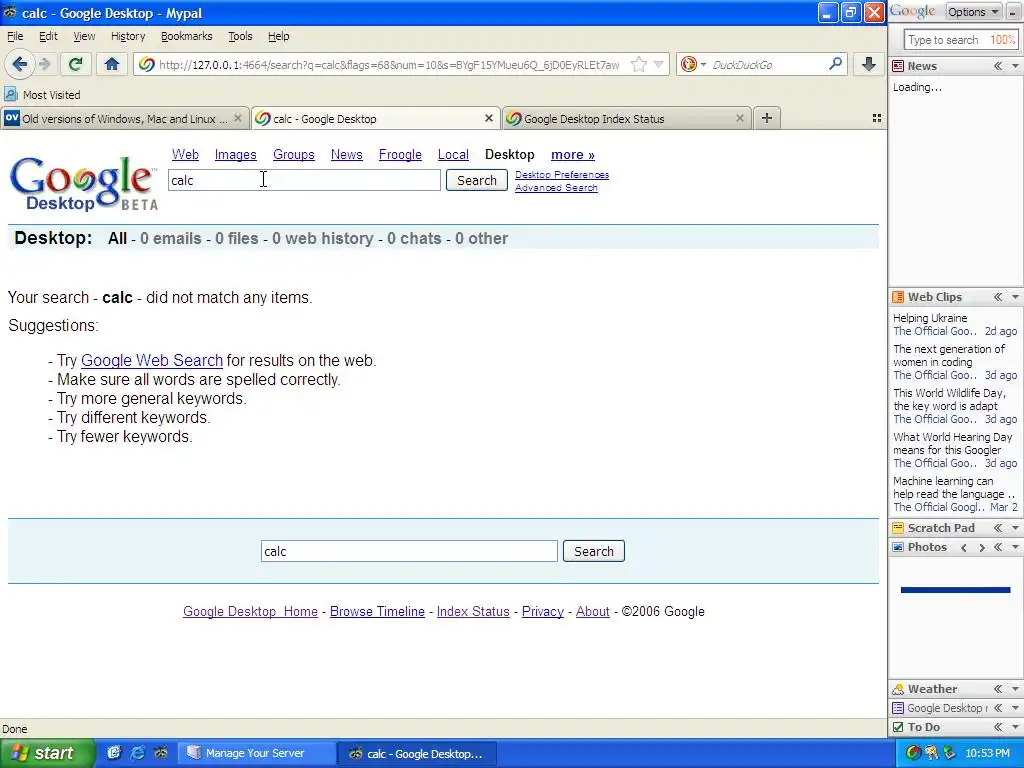Open the Web Clips panel menu arrow

(1015, 297)
